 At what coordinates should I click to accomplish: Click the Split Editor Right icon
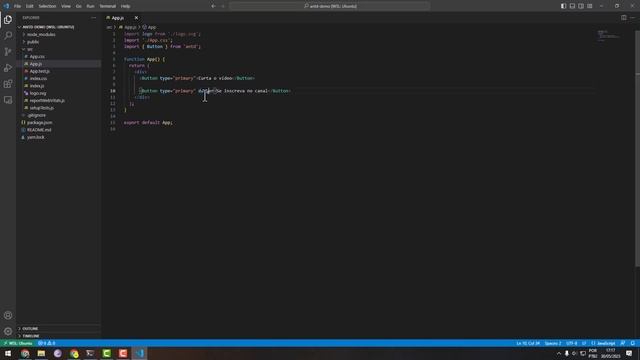(x=624, y=18)
